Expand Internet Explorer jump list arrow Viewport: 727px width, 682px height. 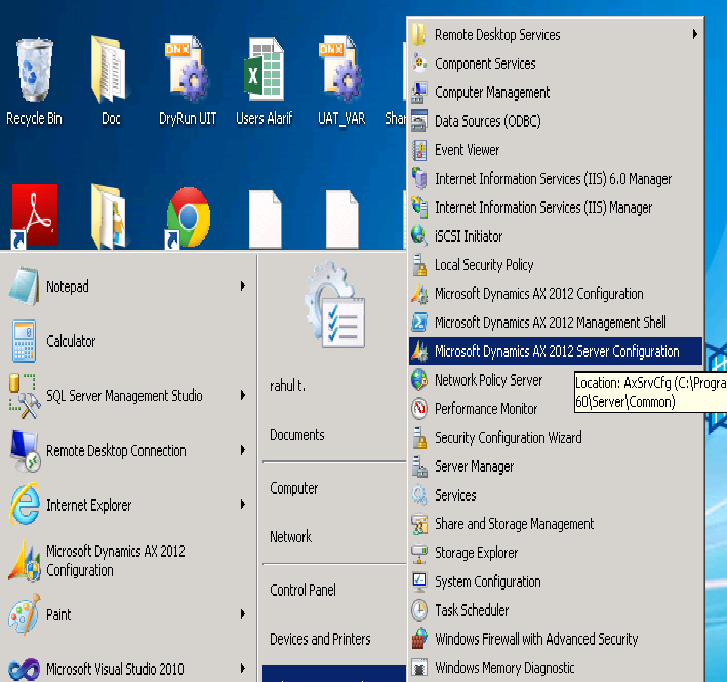pos(242,504)
